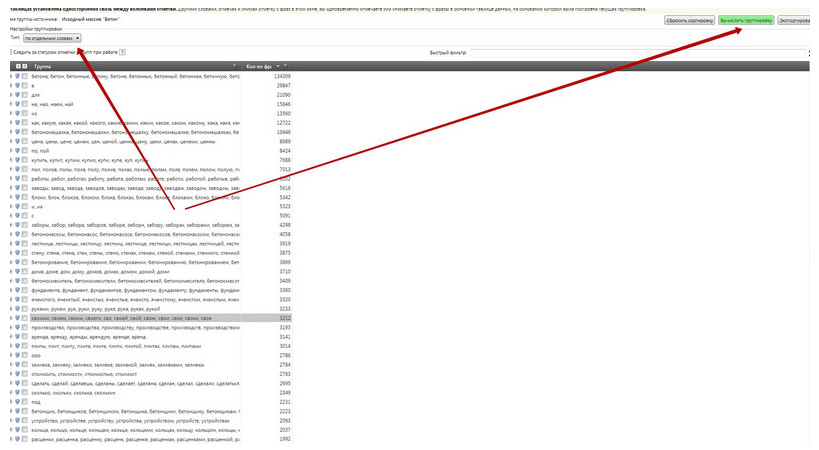Click the shield icon in the 'лестница' row
The image size is (819, 450).
click(x=17, y=244)
